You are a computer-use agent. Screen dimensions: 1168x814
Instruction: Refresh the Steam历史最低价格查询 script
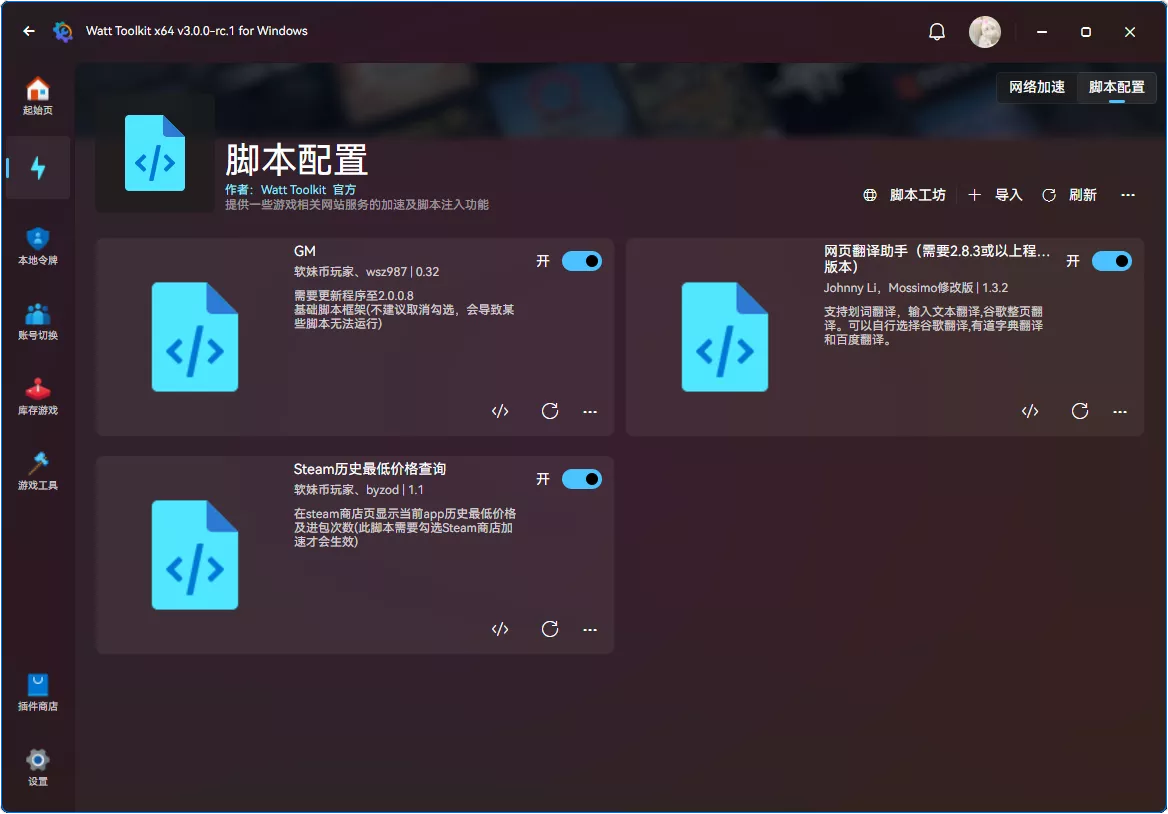click(550, 629)
